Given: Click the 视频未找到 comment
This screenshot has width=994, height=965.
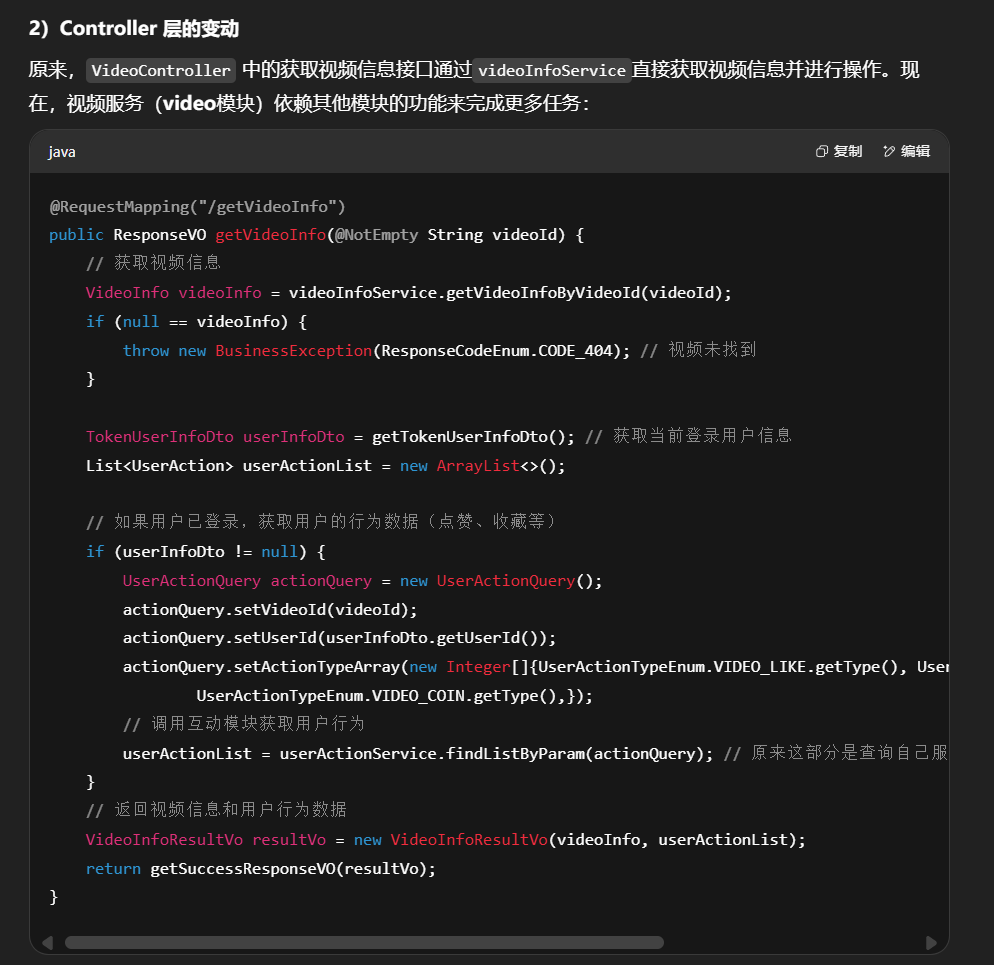Looking at the screenshot, I should pyautogui.click(x=712, y=350).
